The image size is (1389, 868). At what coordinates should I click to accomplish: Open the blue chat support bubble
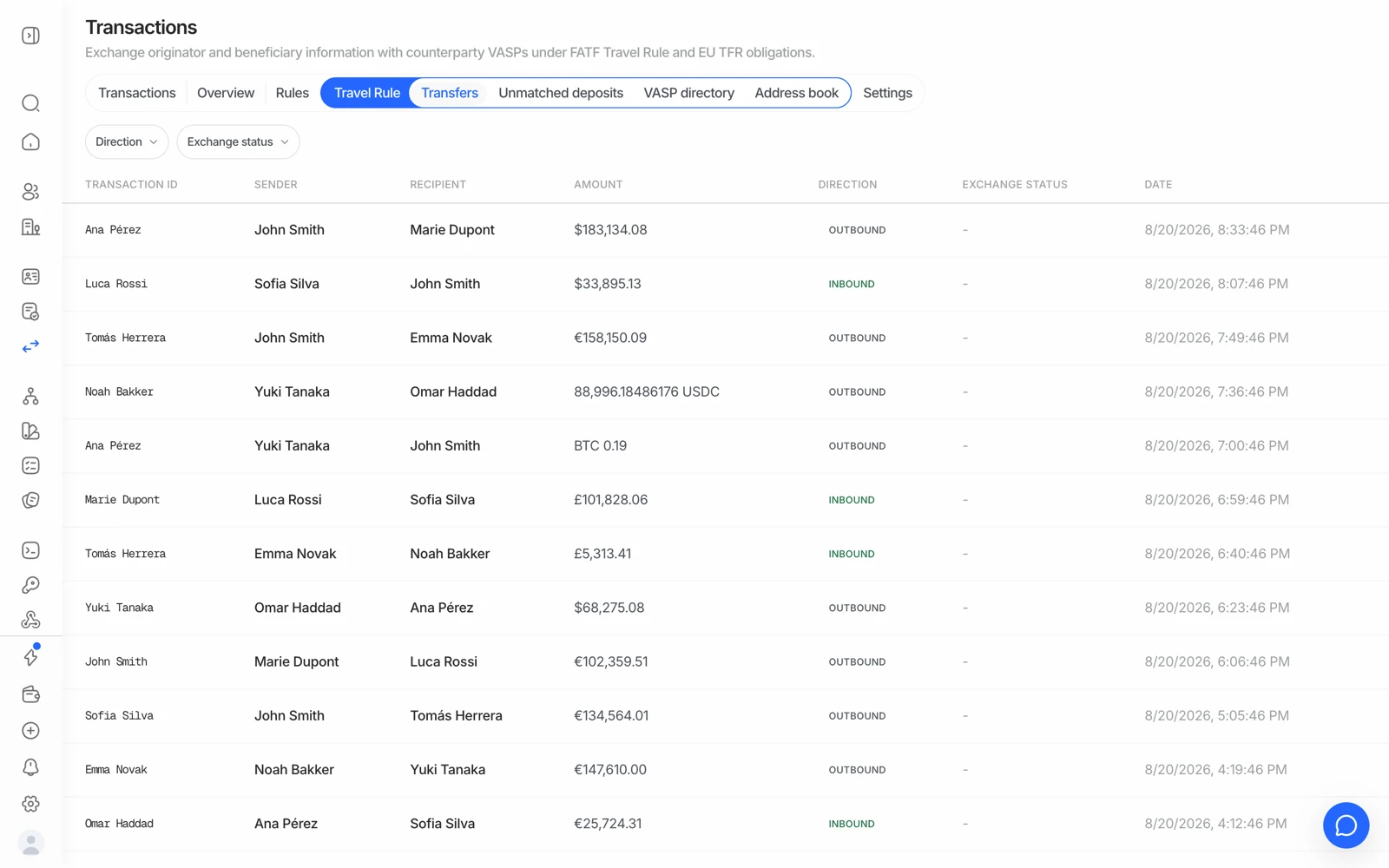point(1346,825)
